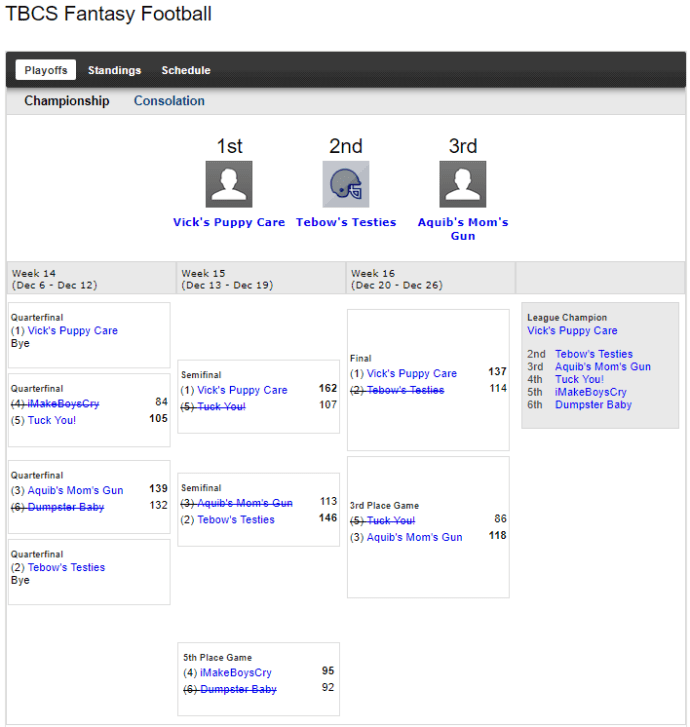Viewport: 690px width, 727px height.
Task: Open 5th place iMakeBoysCry in standings list
Action: pos(591,392)
